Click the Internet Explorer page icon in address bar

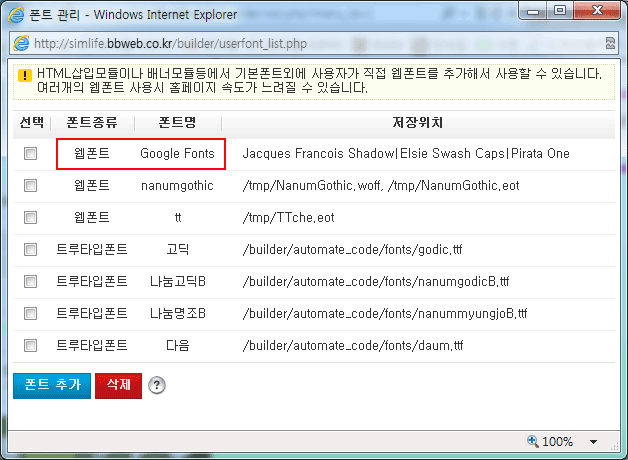coord(20,44)
